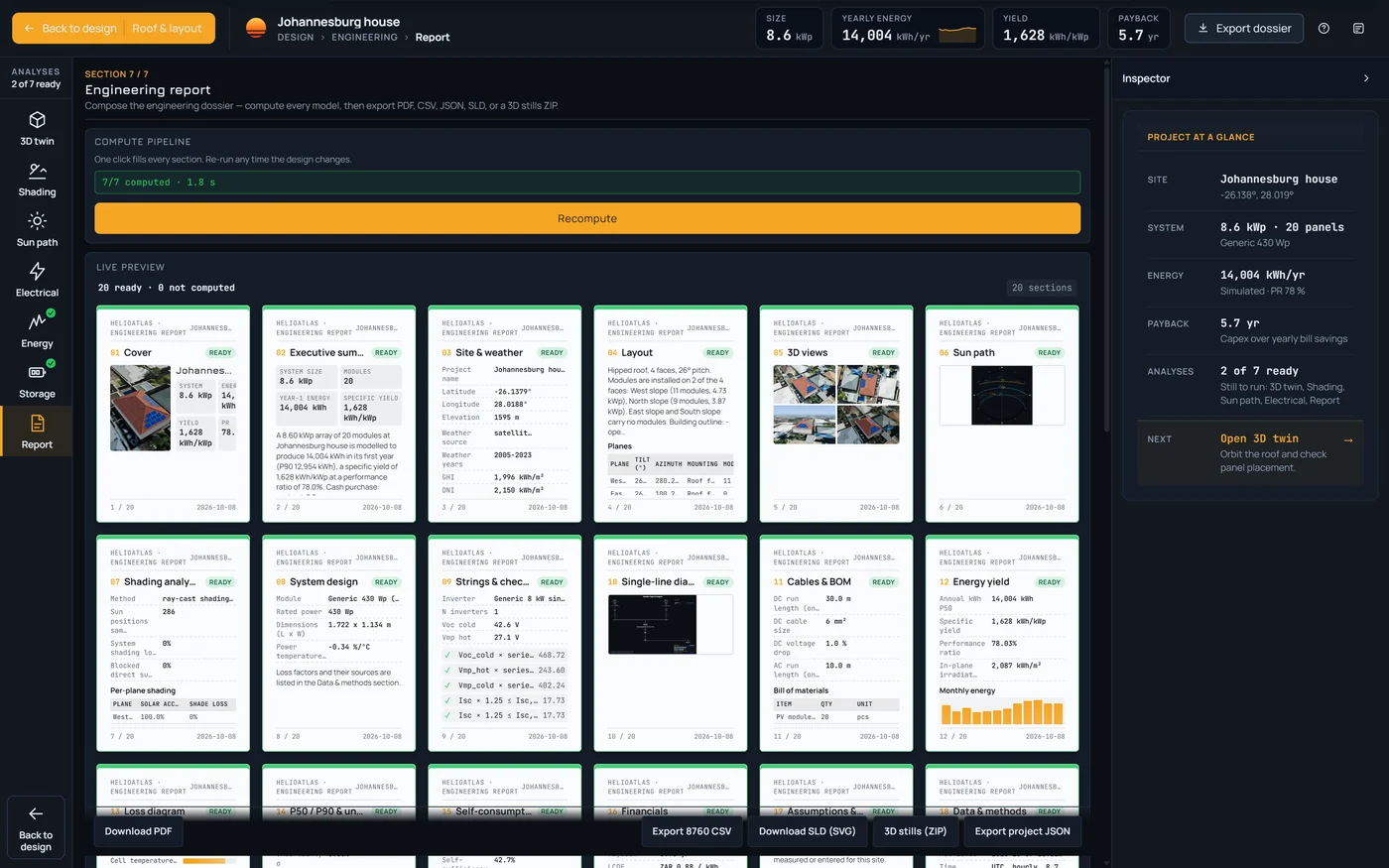Open the 10 Single-line diagram page
The image size is (1389, 868).
670,643
